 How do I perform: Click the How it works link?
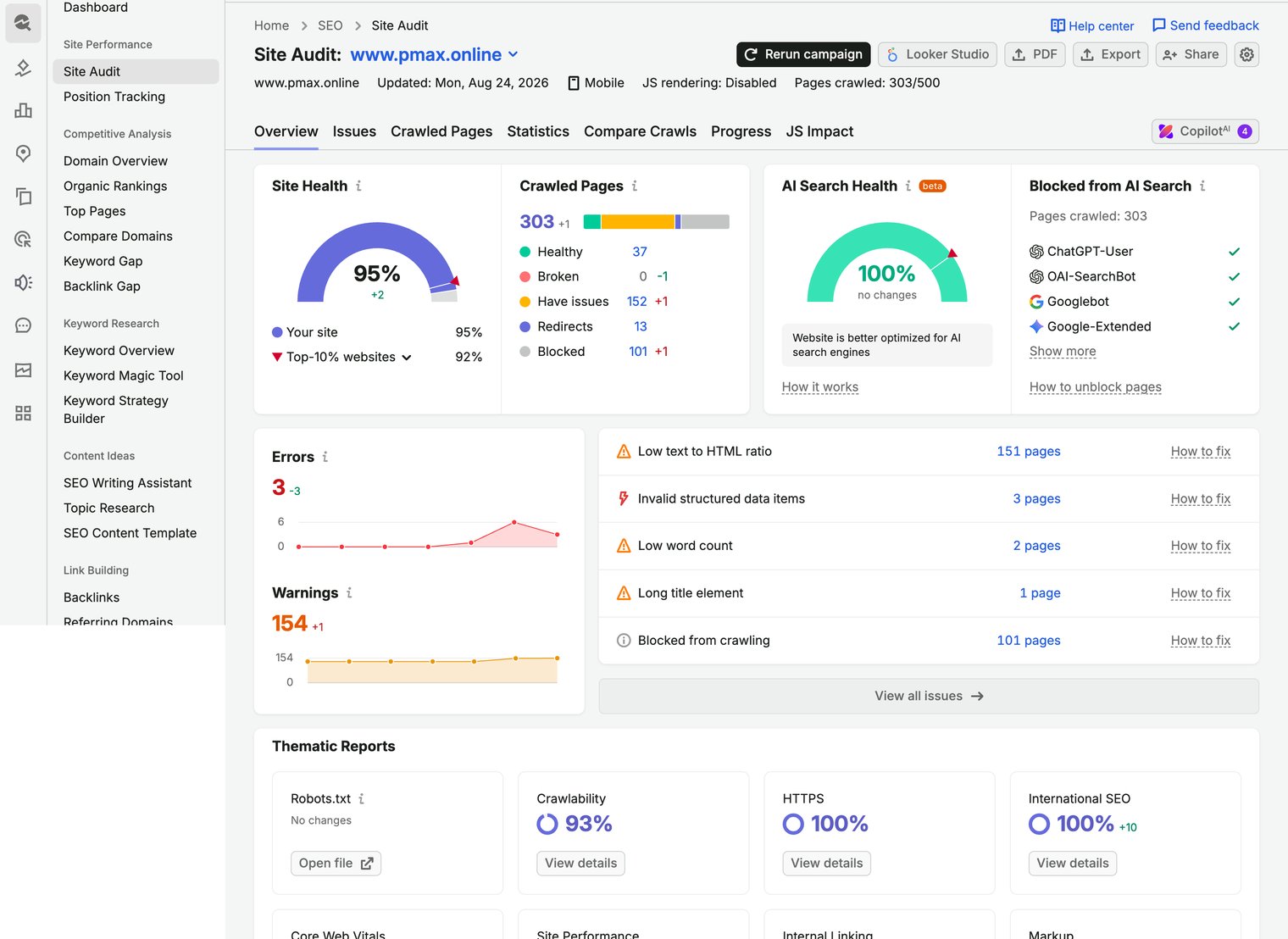click(819, 386)
